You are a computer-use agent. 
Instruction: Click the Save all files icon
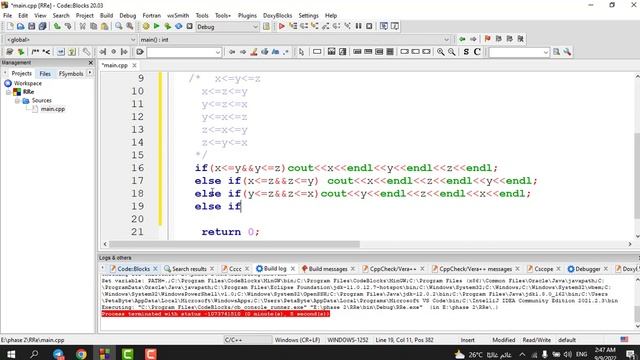click(42, 27)
